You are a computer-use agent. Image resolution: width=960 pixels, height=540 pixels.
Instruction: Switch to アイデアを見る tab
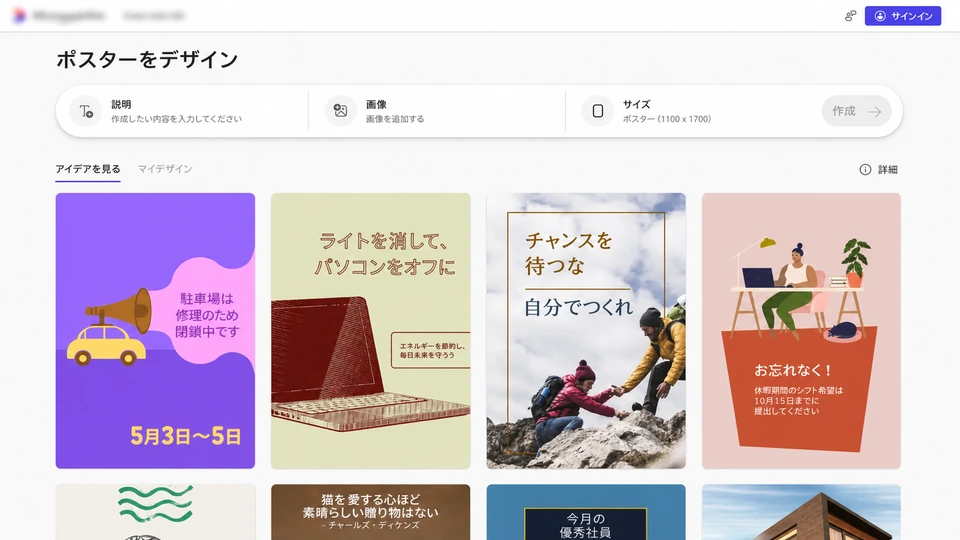pyautogui.click(x=88, y=169)
